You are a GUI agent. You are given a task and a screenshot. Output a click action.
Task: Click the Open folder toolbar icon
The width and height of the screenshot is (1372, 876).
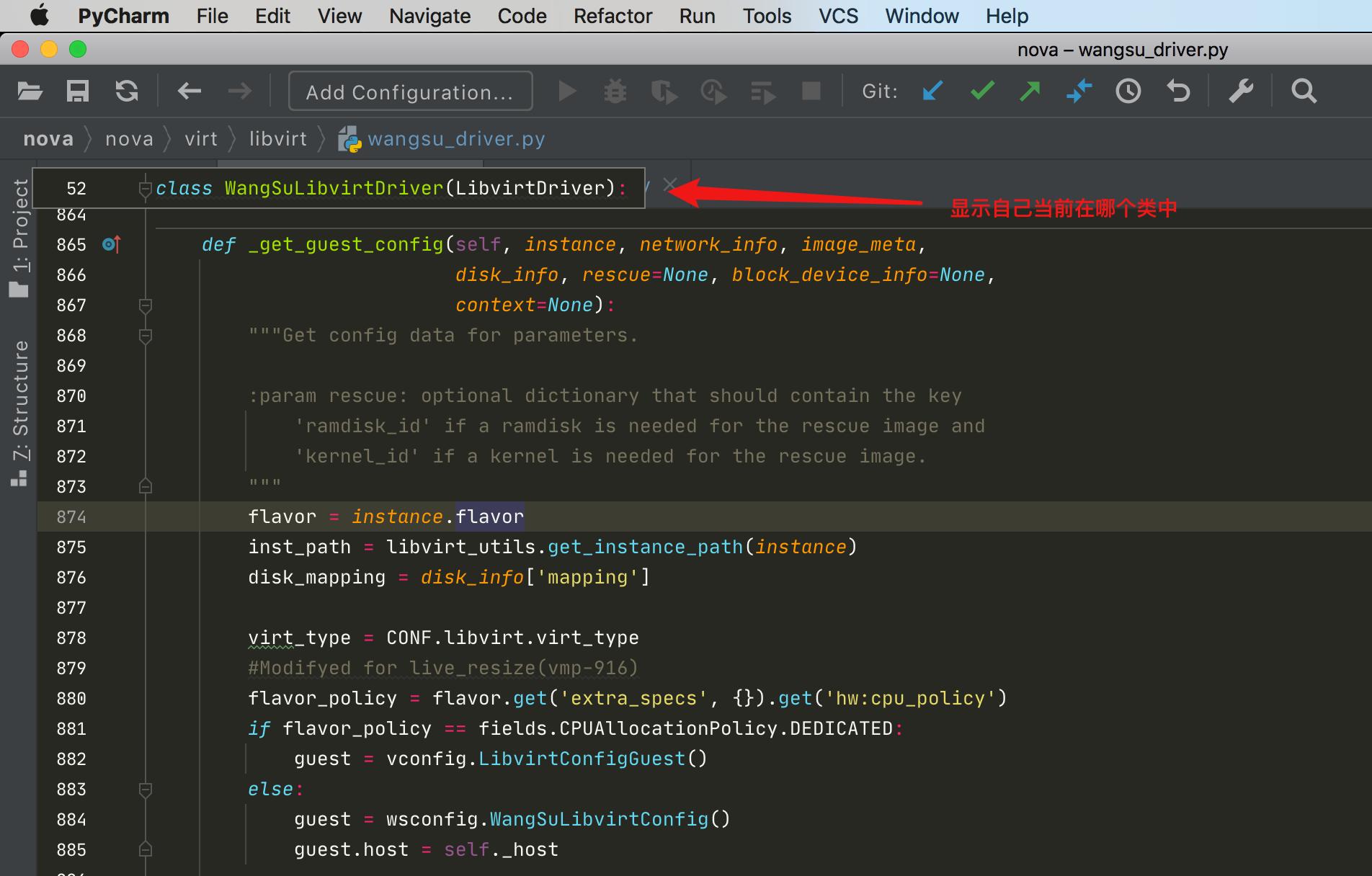[30, 91]
